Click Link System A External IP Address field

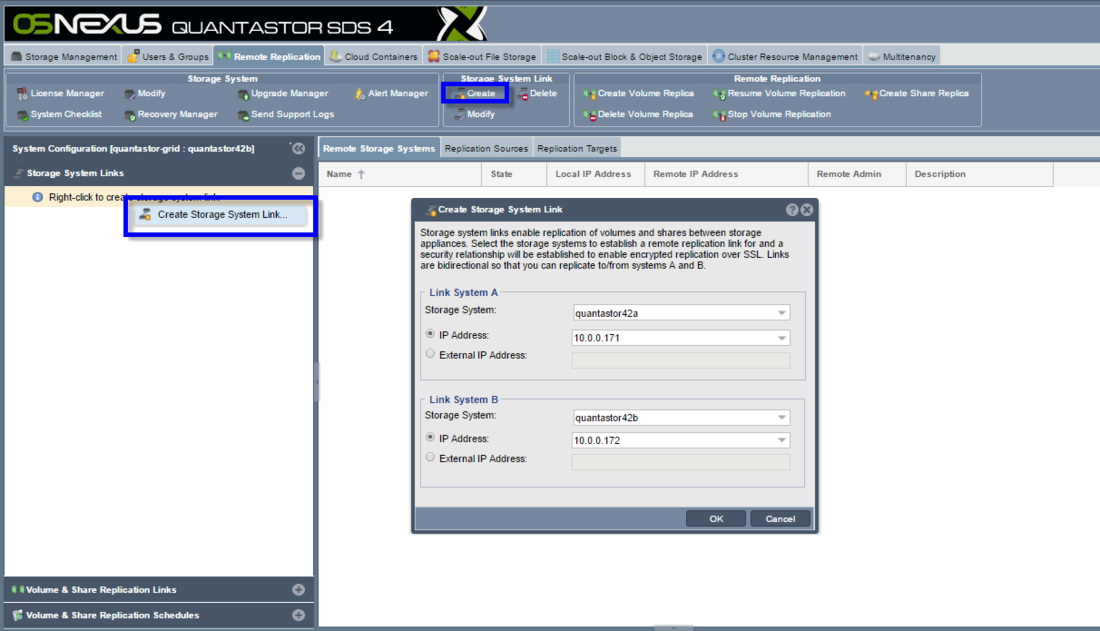680,360
